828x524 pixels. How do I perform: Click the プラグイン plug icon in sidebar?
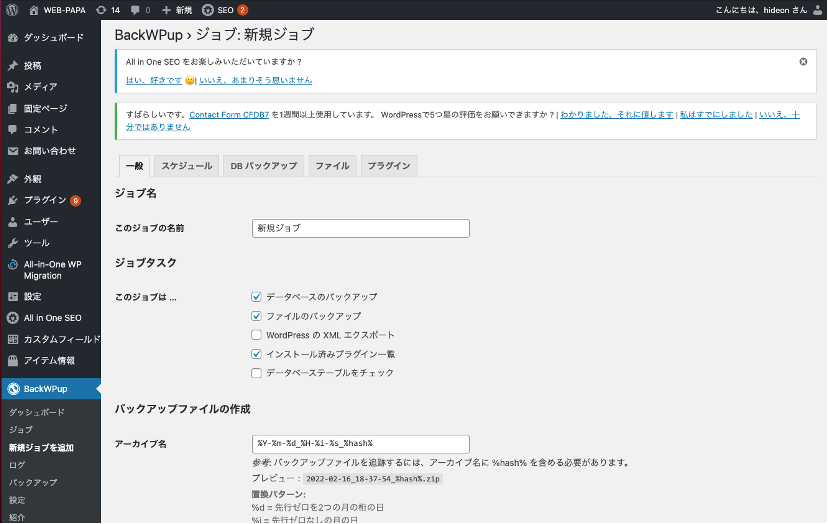12,200
